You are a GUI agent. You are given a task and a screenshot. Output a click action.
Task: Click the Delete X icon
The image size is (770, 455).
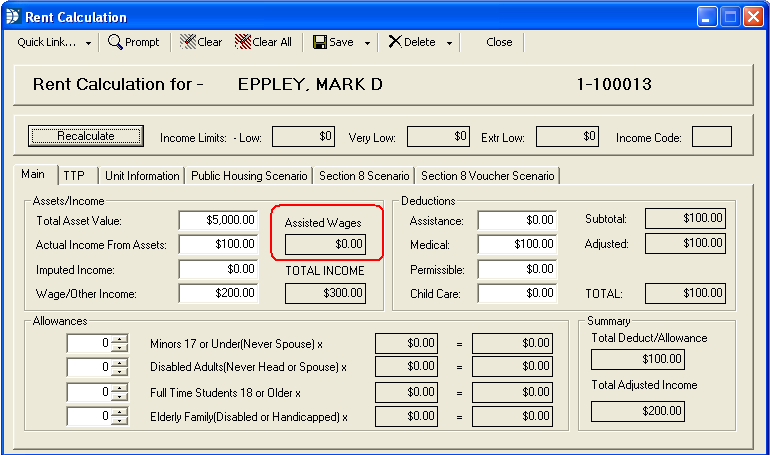395,42
